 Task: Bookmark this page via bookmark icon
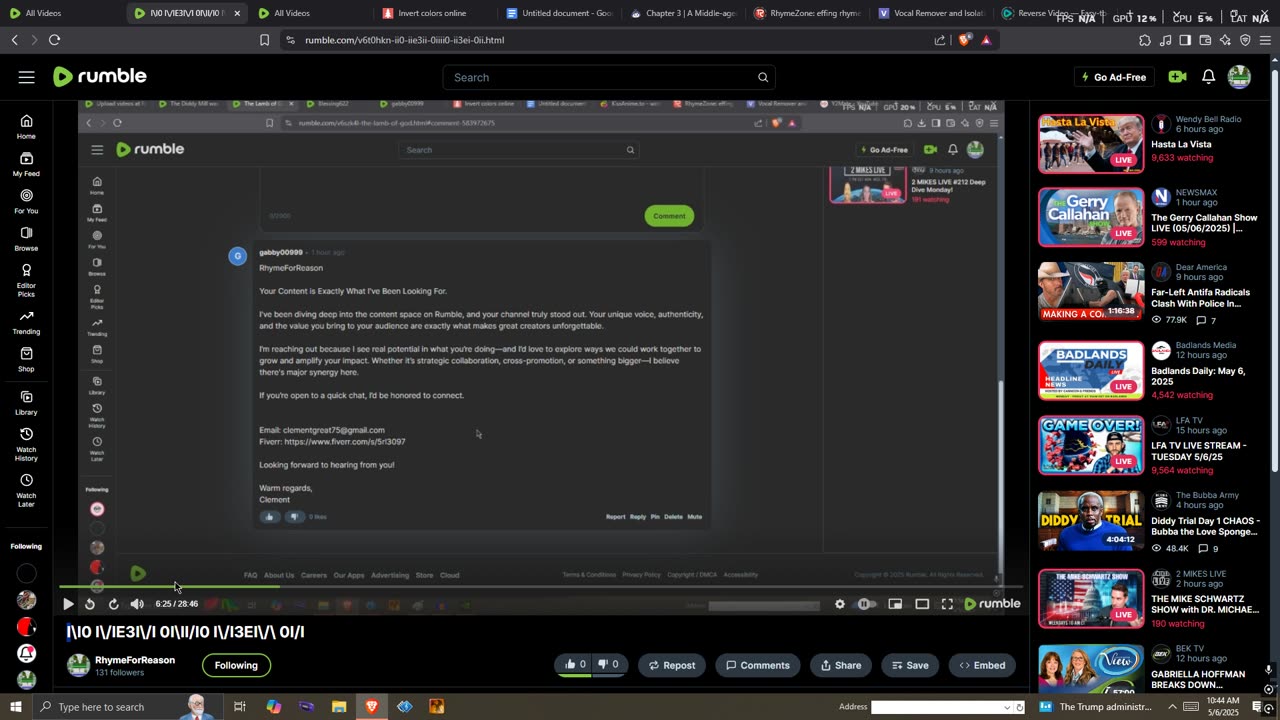pos(264,40)
